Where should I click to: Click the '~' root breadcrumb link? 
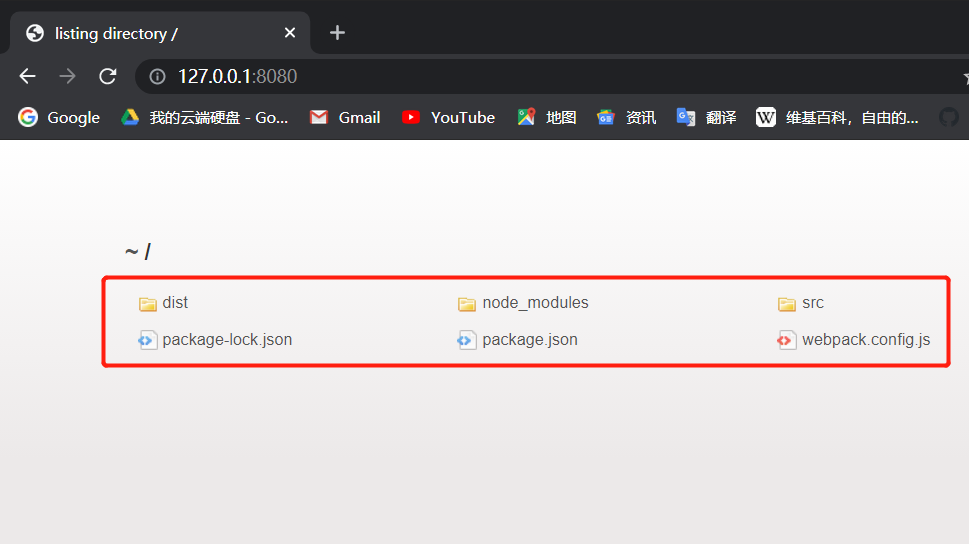(131, 252)
